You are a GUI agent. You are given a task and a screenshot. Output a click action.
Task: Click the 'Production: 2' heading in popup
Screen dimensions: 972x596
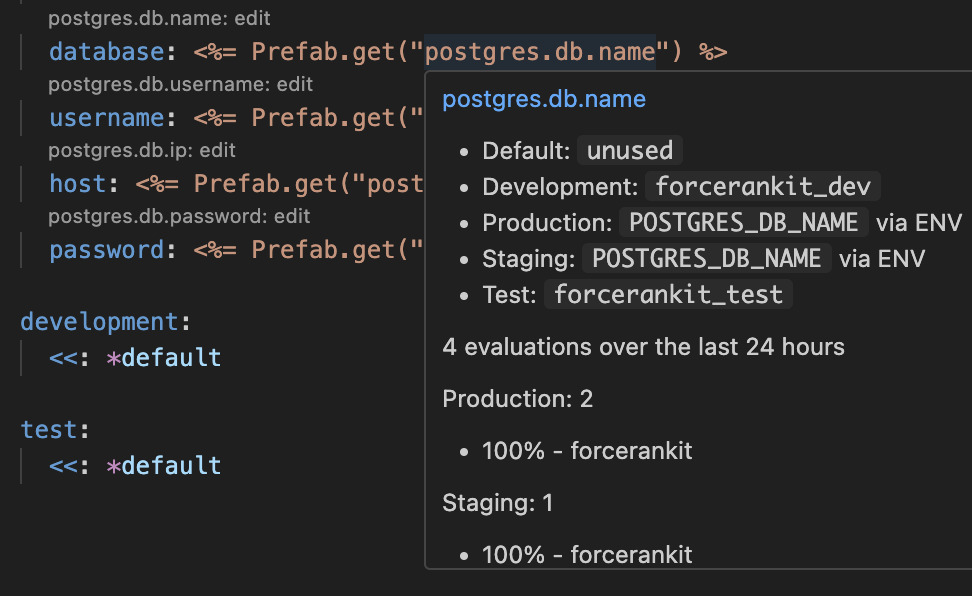point(518,399)
